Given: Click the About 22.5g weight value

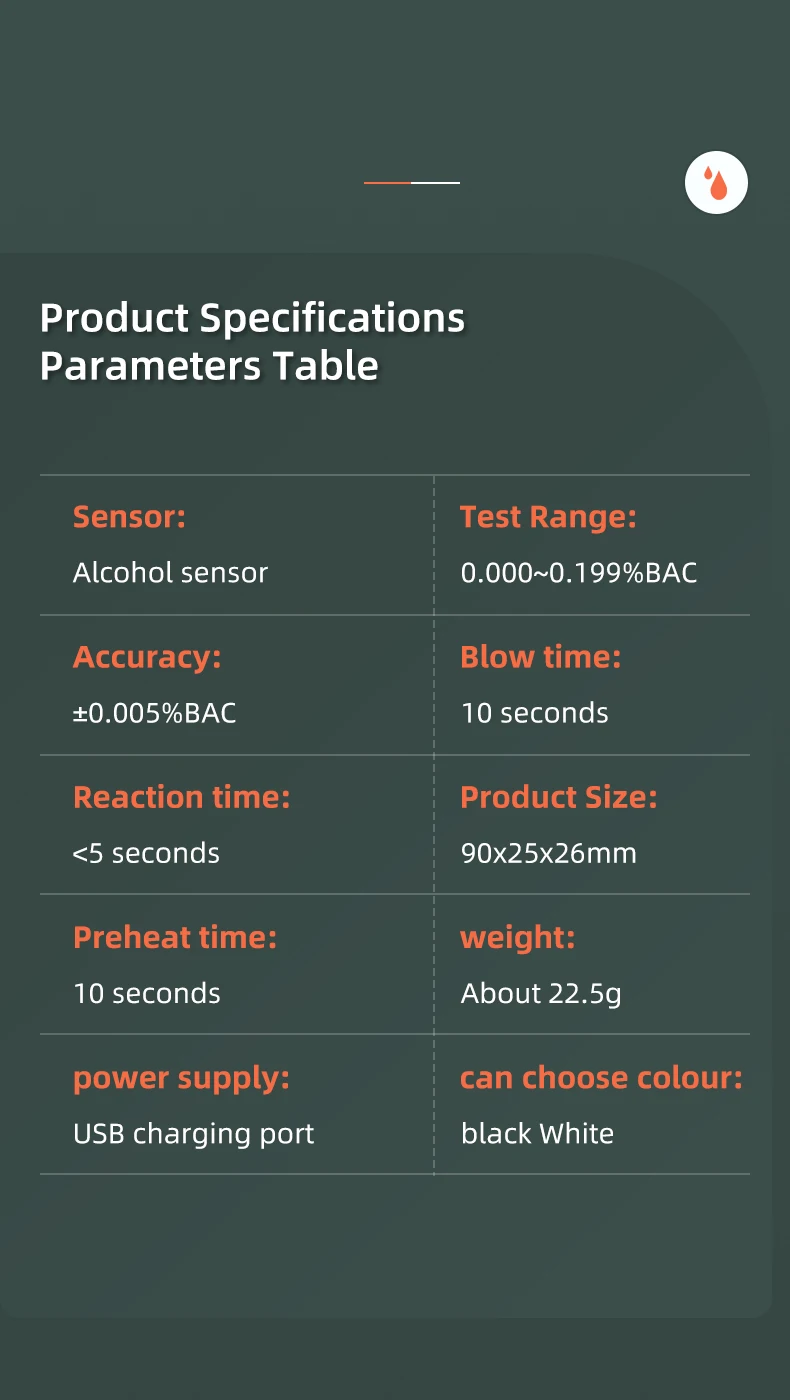Looking at the screenshot, I should 541,993.
